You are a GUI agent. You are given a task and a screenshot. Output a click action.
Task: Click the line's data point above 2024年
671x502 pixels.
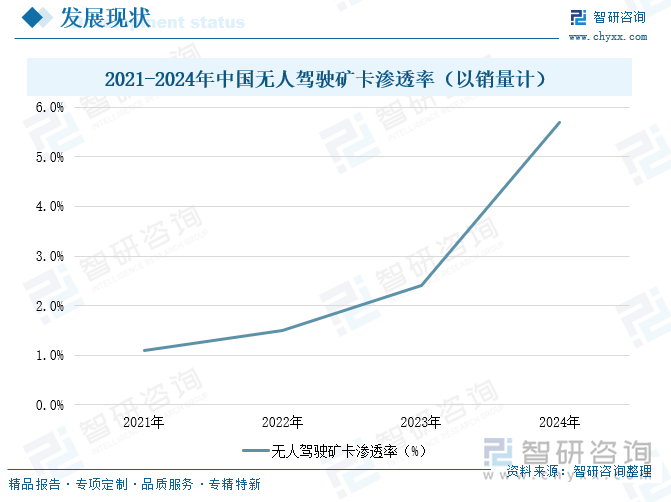pos(559,122)
